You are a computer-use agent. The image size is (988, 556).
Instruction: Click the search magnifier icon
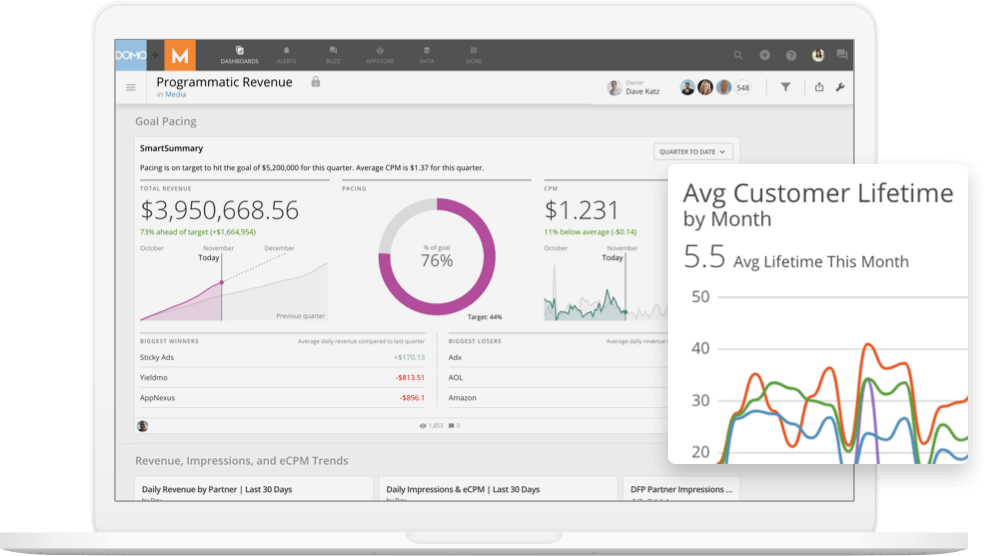(739, 56)
